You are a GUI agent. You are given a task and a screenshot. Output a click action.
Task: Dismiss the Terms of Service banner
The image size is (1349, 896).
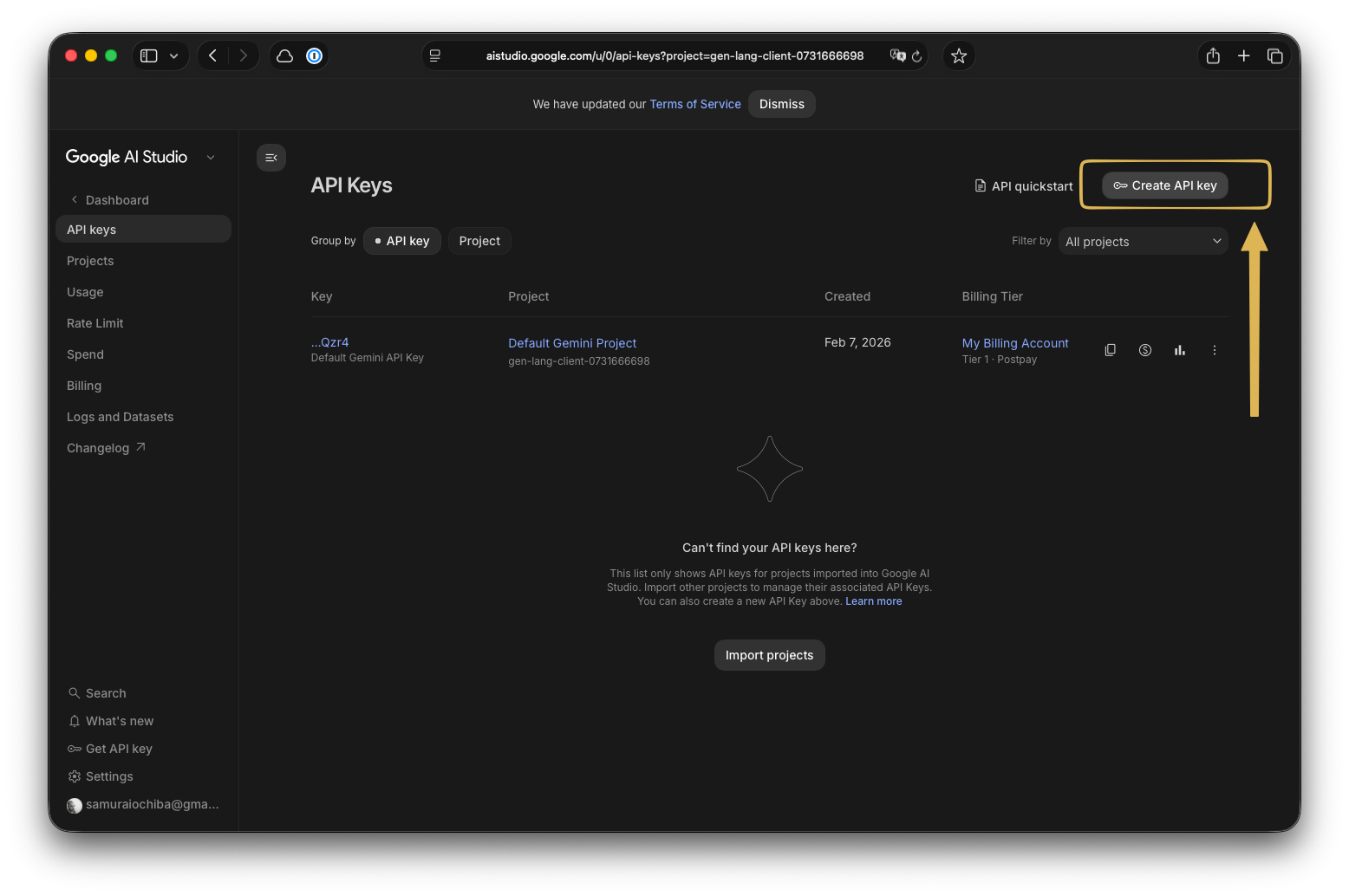coord(782,104)
